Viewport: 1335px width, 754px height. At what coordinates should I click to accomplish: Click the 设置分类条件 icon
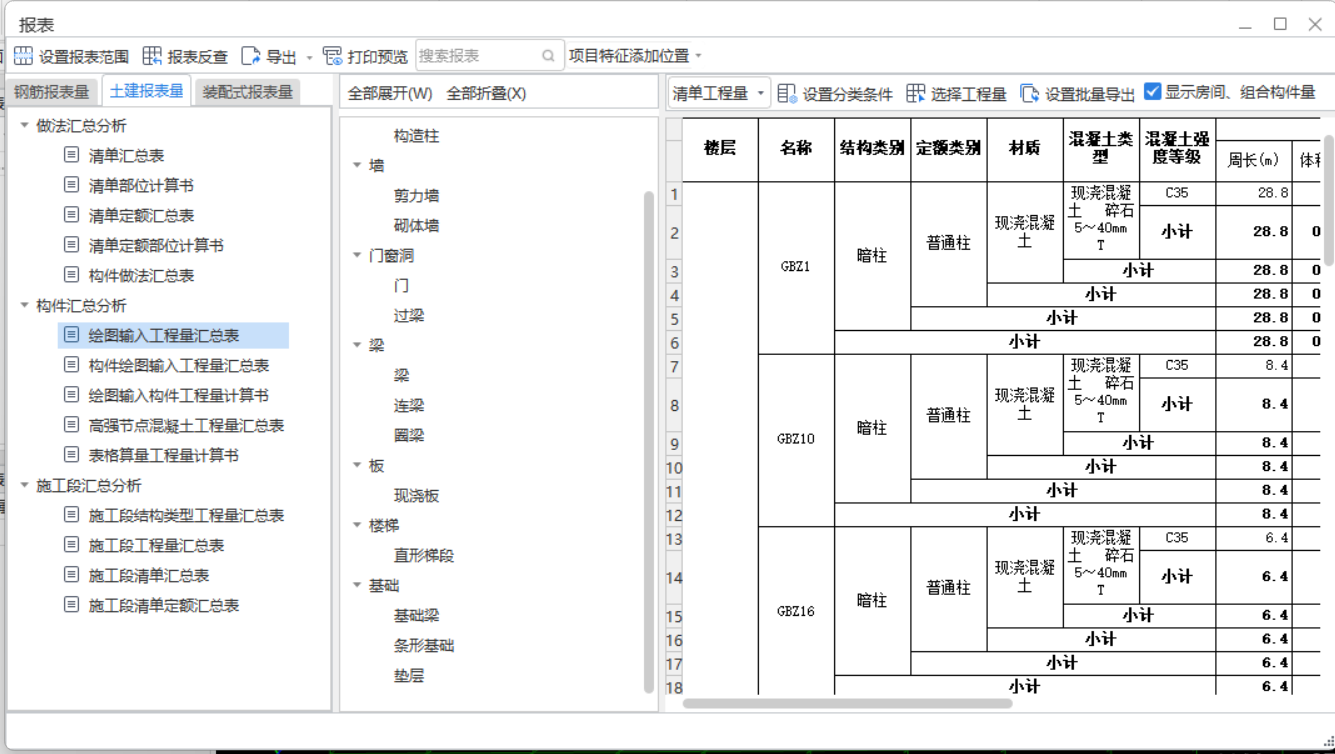tap(787, 93)
